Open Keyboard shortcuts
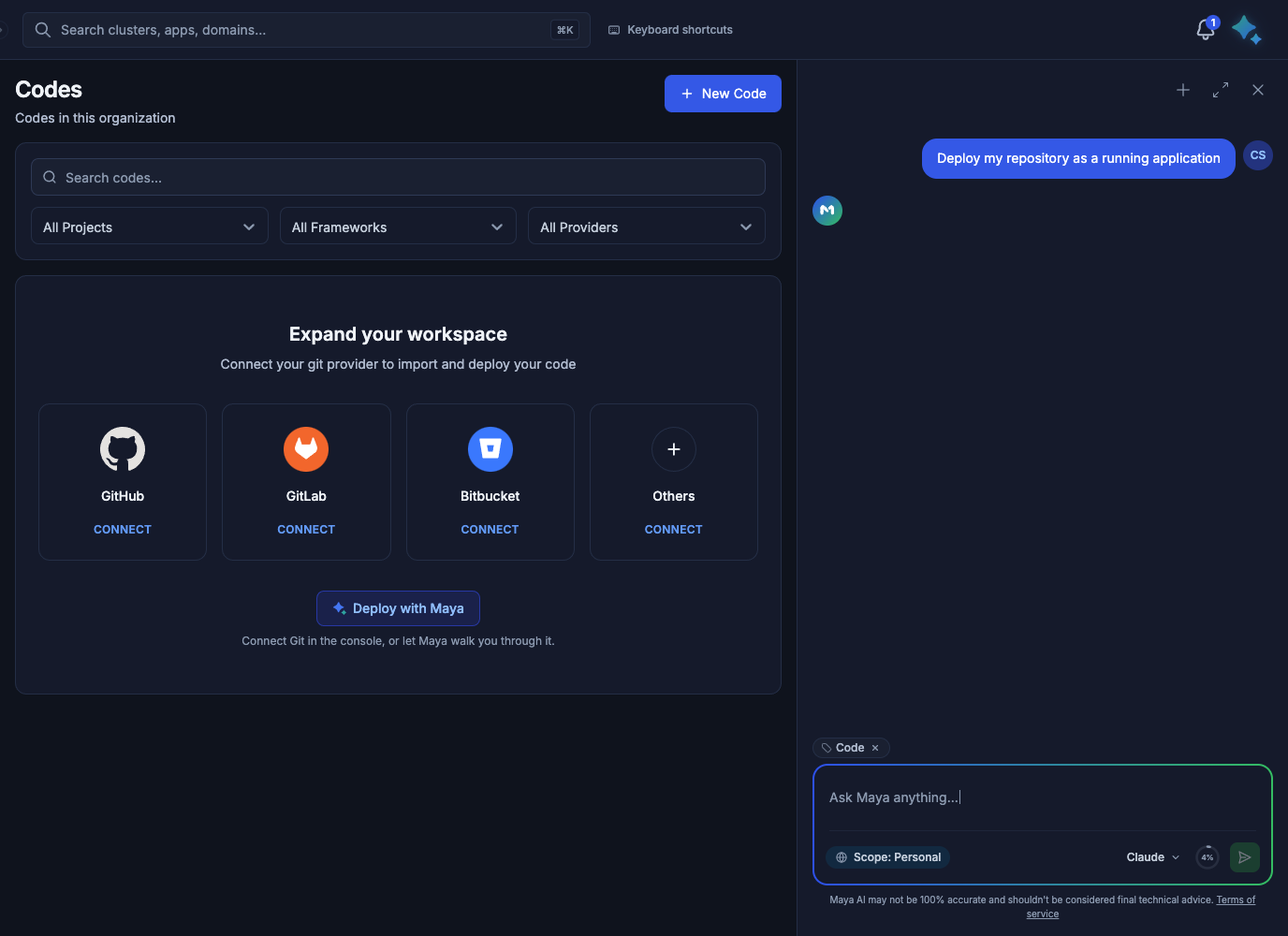 (x=670, y=30)
